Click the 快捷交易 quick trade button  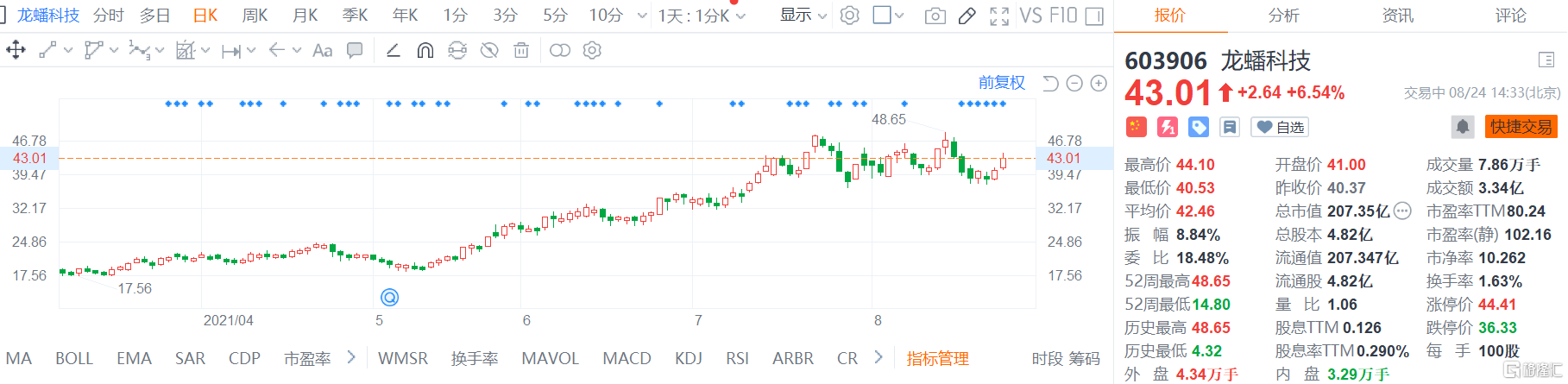1521,127
